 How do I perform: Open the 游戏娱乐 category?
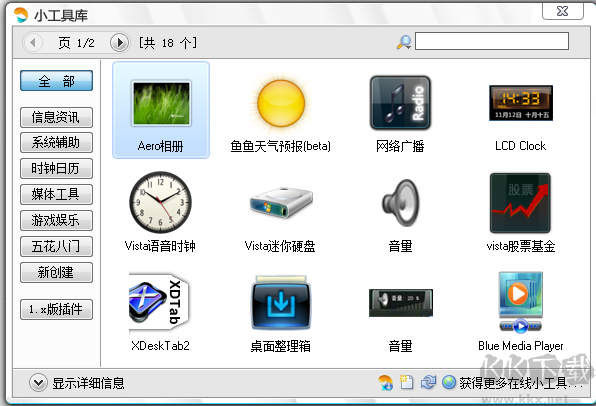pos(56,220)
